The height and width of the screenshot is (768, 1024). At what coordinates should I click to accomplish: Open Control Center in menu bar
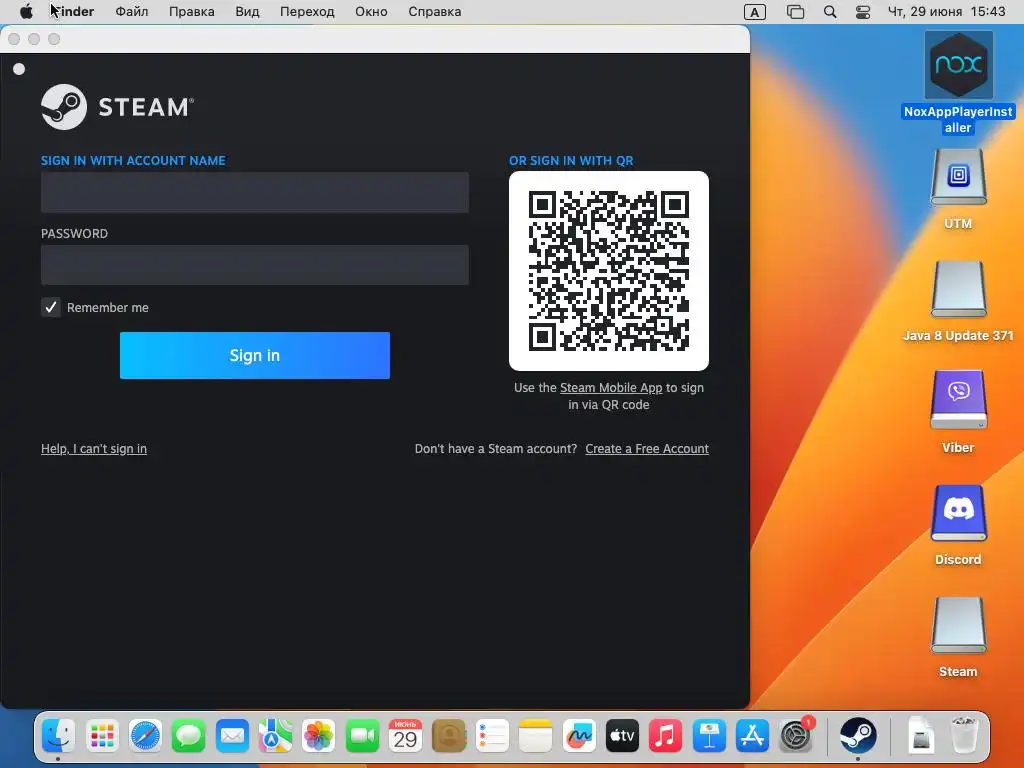[863, 12]
